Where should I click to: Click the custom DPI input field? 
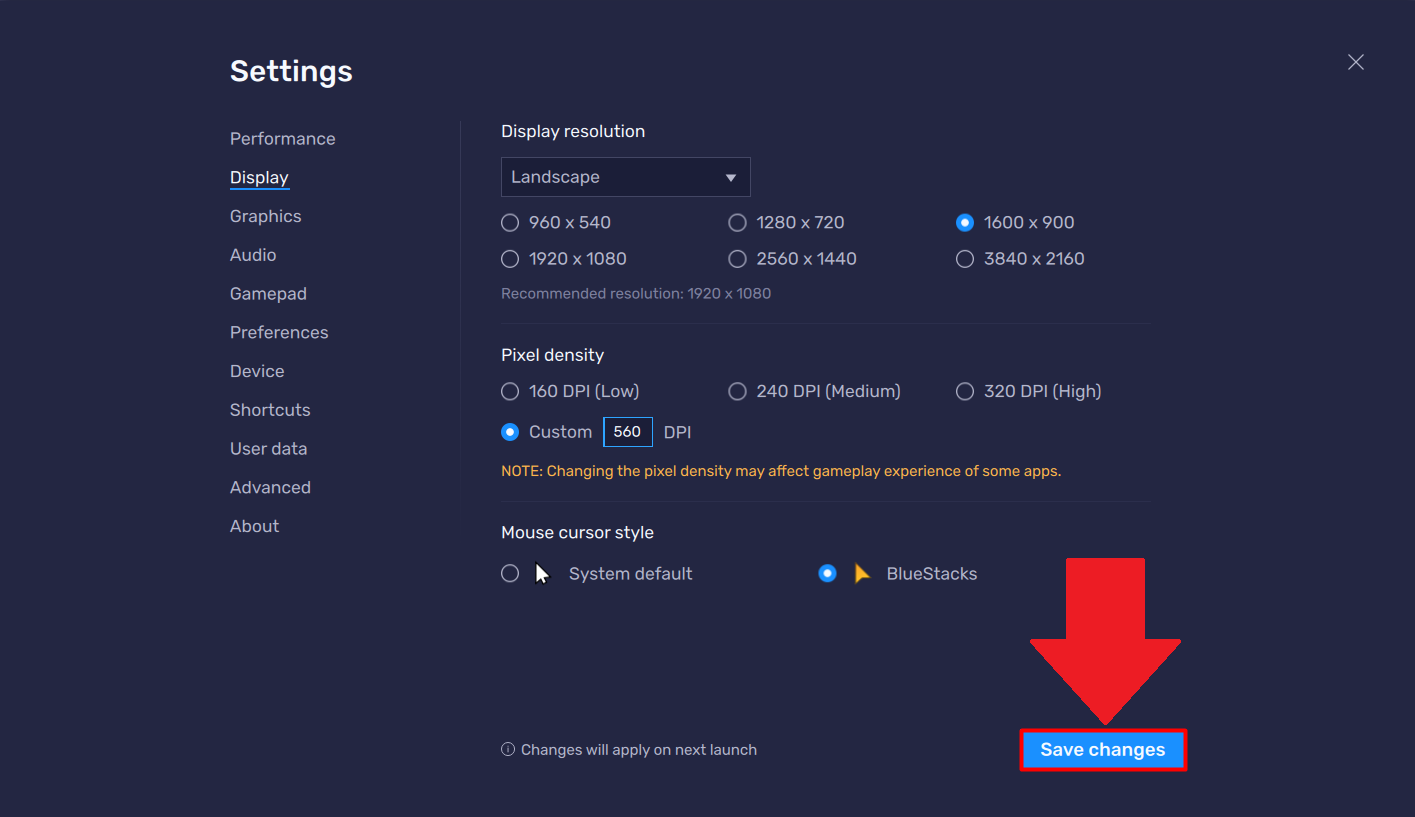pos(627,432)
